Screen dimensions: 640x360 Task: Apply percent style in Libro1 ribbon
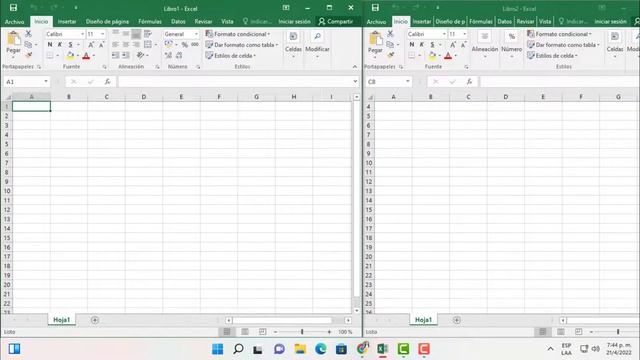184,44
